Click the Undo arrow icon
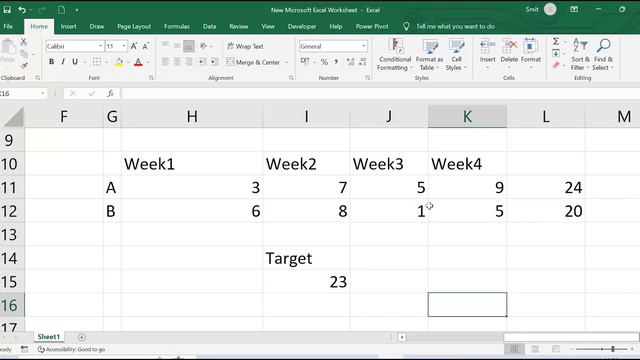 [22, 10]
